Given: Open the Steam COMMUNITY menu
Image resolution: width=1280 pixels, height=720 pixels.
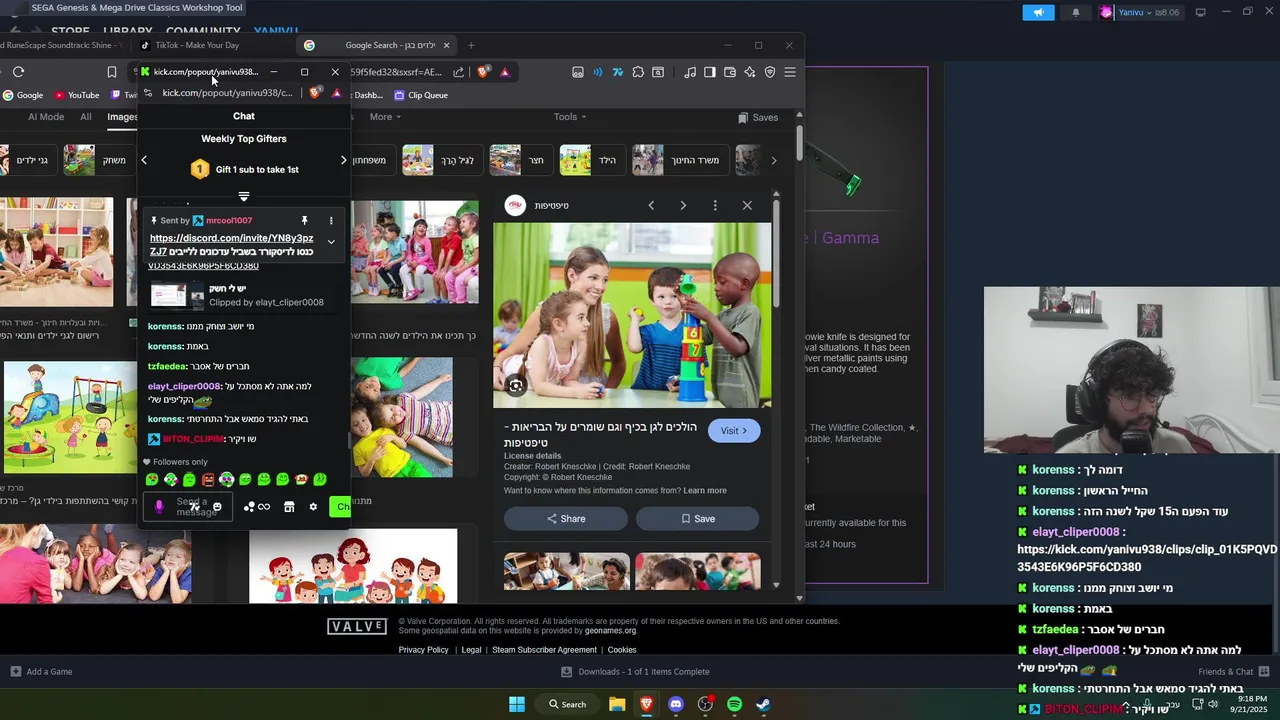Looking at the screenshot, I should [203, 31].
